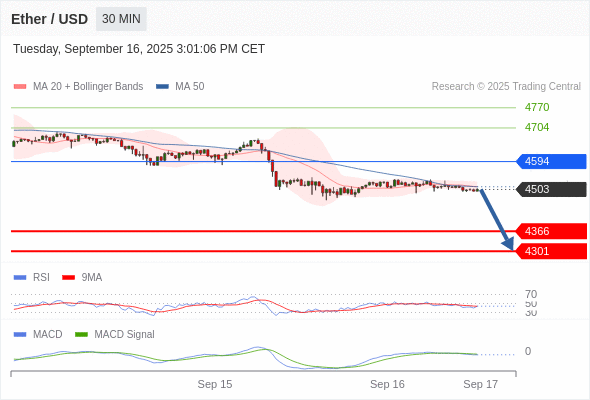590x400 pixels.
Task: Click the Sep 16 date axis label
Action: pos(387,384)
